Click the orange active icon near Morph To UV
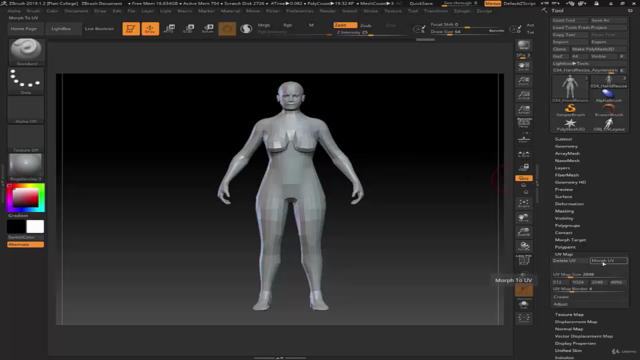640x360 pixels. [524, 290]
